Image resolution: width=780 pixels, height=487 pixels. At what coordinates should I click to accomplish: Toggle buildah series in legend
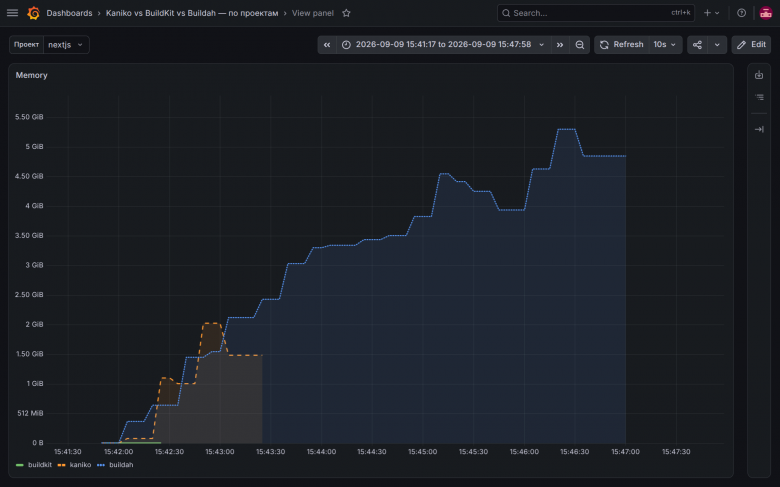121,465
